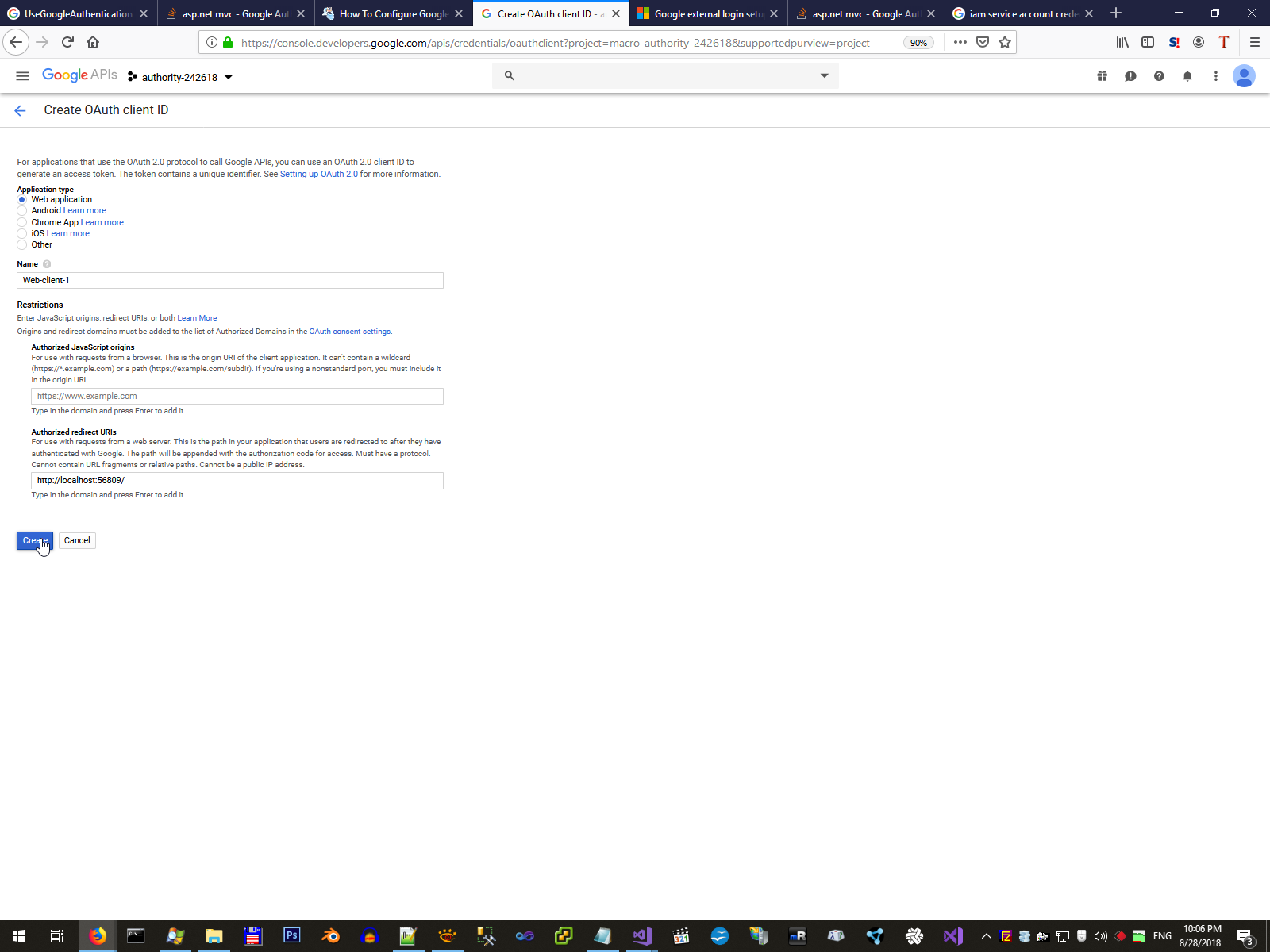Switch to How To Configure Google tab
The width and height of the screenshot is (1270, 952).
click(x=394, y=13)
